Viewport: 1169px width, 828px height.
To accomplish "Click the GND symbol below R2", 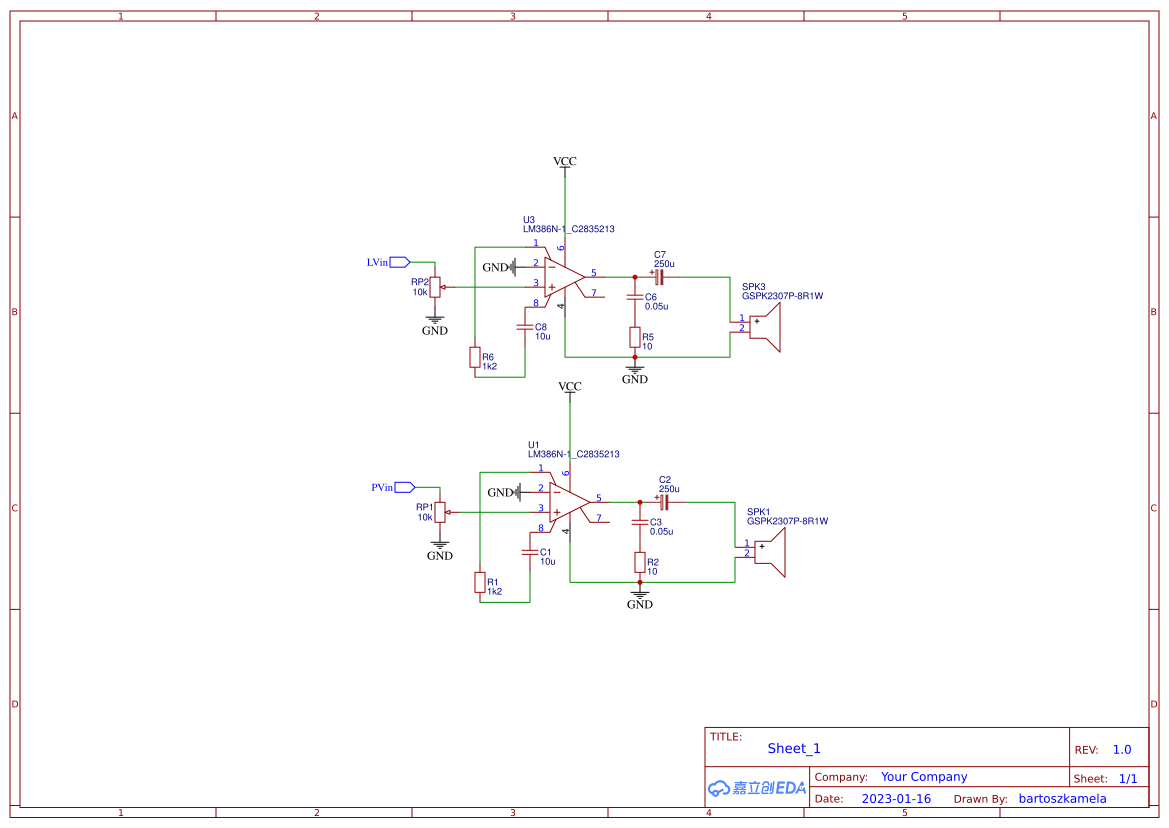I will point(639,596).
